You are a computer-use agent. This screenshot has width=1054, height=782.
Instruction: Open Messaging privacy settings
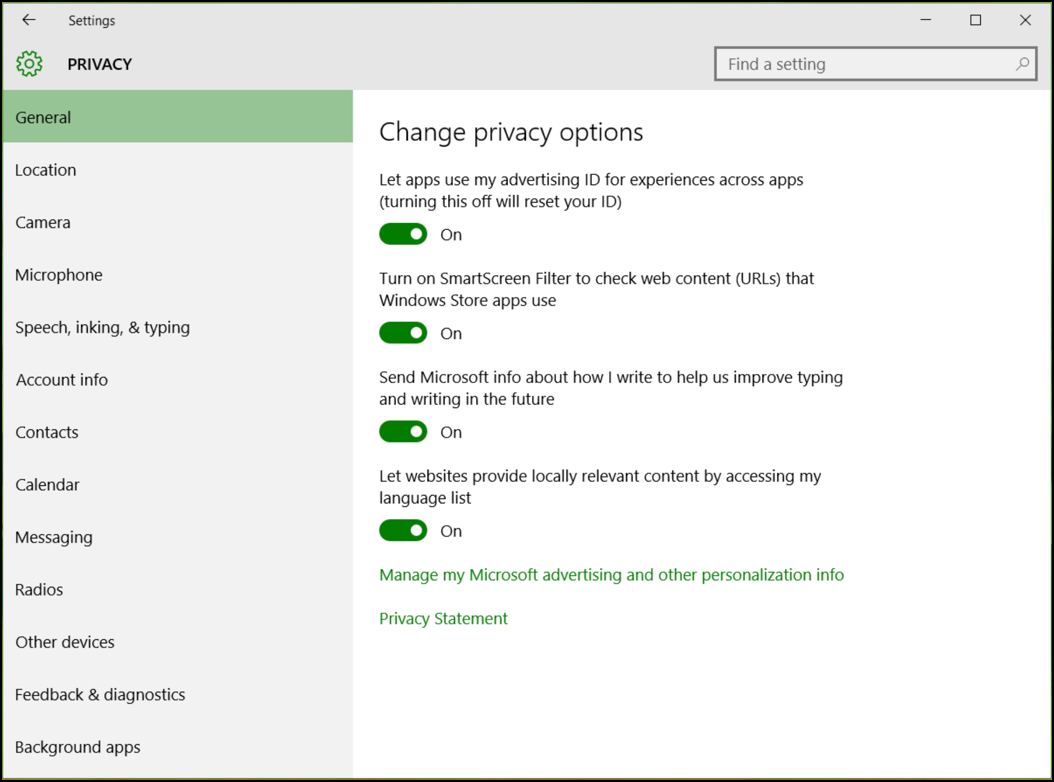pos(53,537)
